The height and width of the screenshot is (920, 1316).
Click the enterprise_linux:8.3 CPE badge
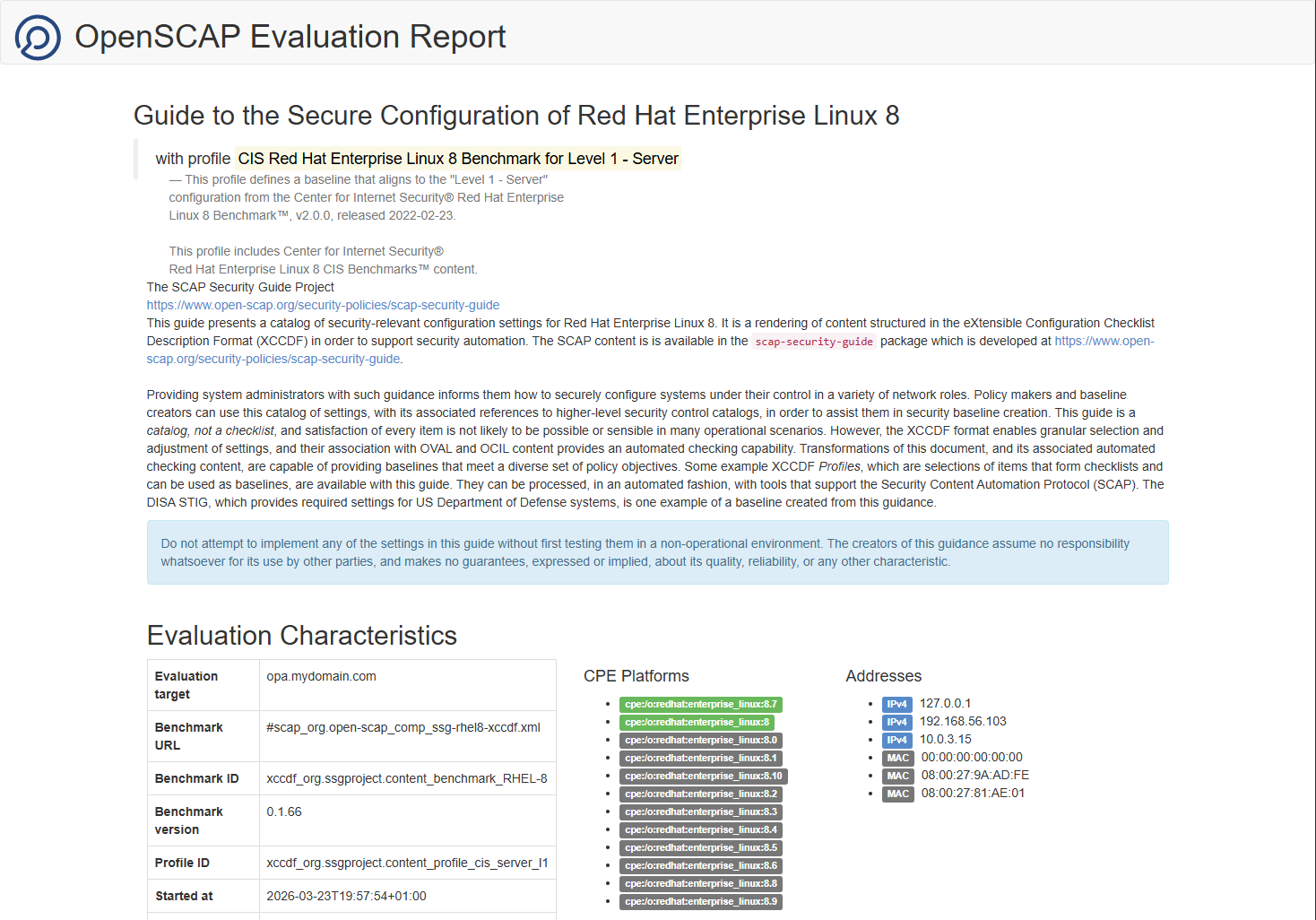coord(701,812)
